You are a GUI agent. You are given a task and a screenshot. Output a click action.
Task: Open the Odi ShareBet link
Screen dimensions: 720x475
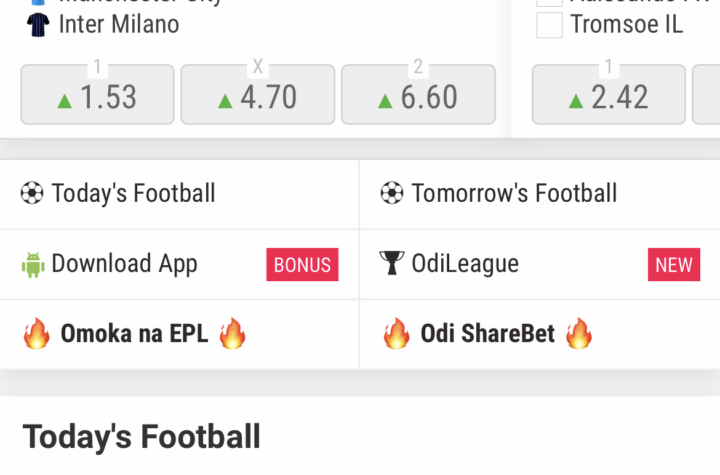coord(540,334)
